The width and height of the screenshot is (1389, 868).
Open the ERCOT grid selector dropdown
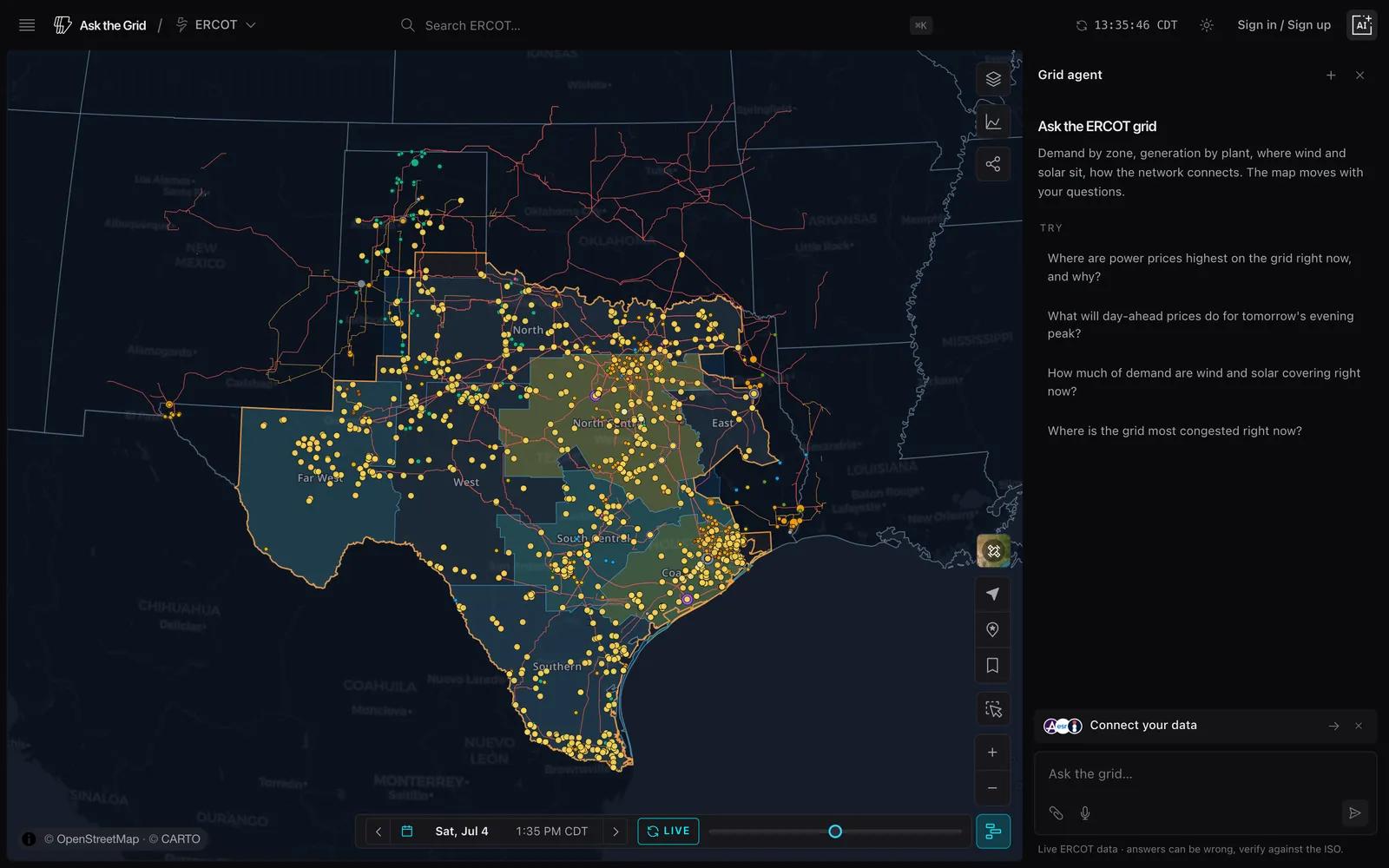[x=216, y=25]
